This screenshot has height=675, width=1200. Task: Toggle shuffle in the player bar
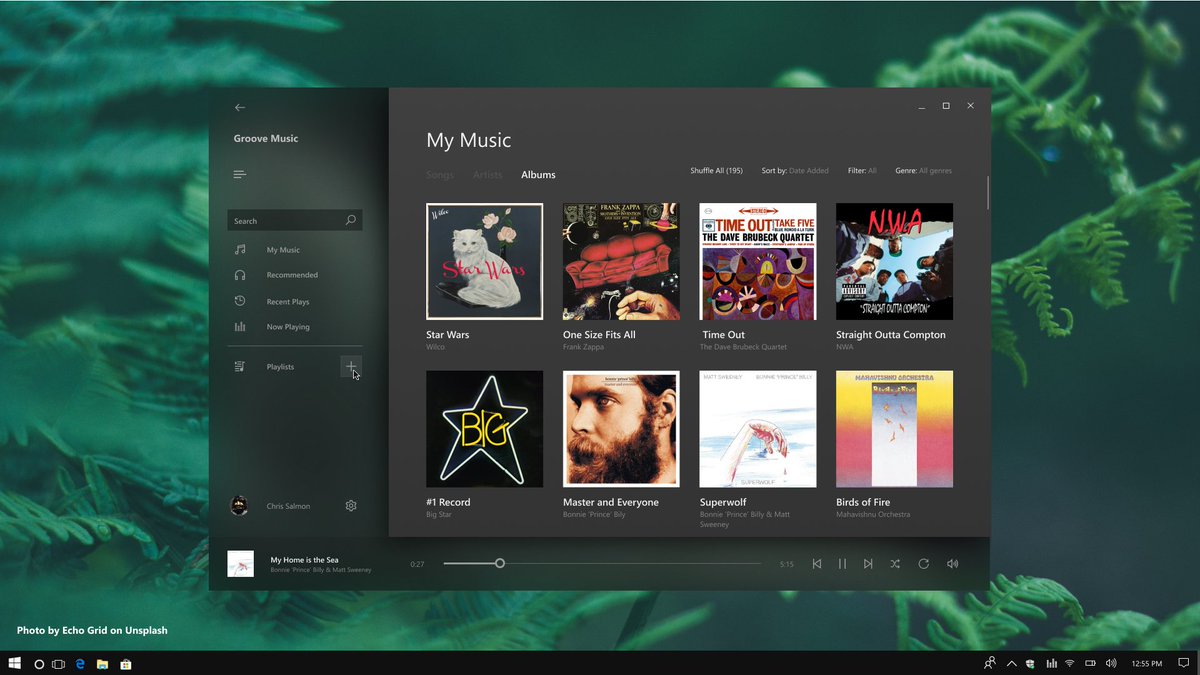895,564
